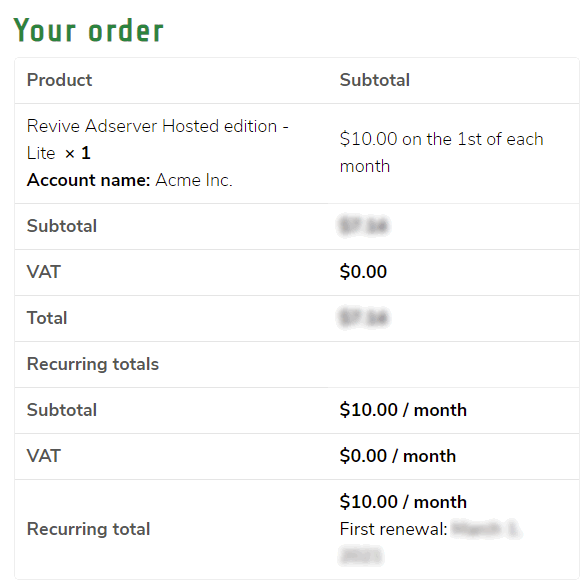Click the 'Your order' heading
Screen dimensions: 587x588
(x=89, y=30)
